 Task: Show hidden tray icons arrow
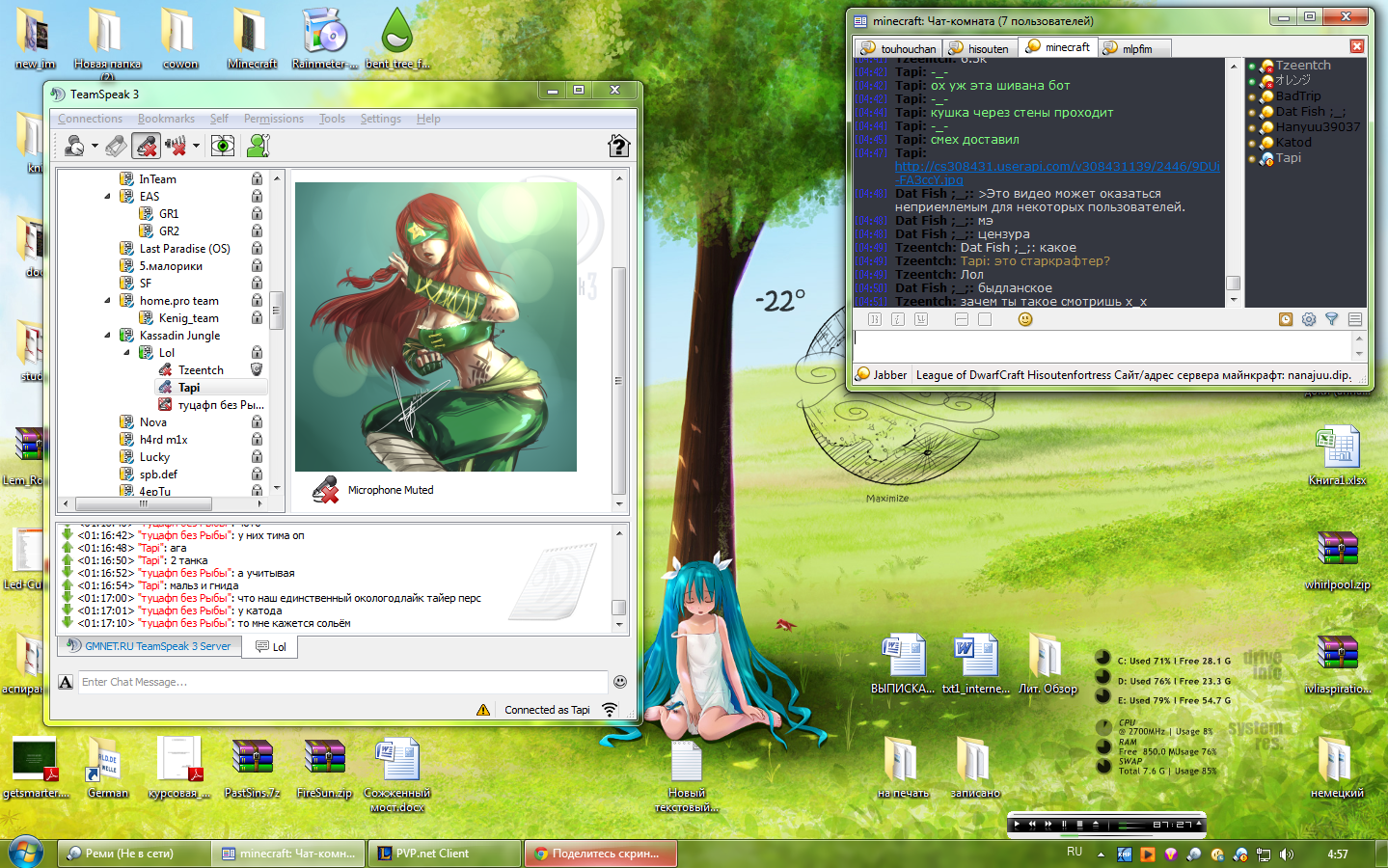click(x=1101, y=854)
